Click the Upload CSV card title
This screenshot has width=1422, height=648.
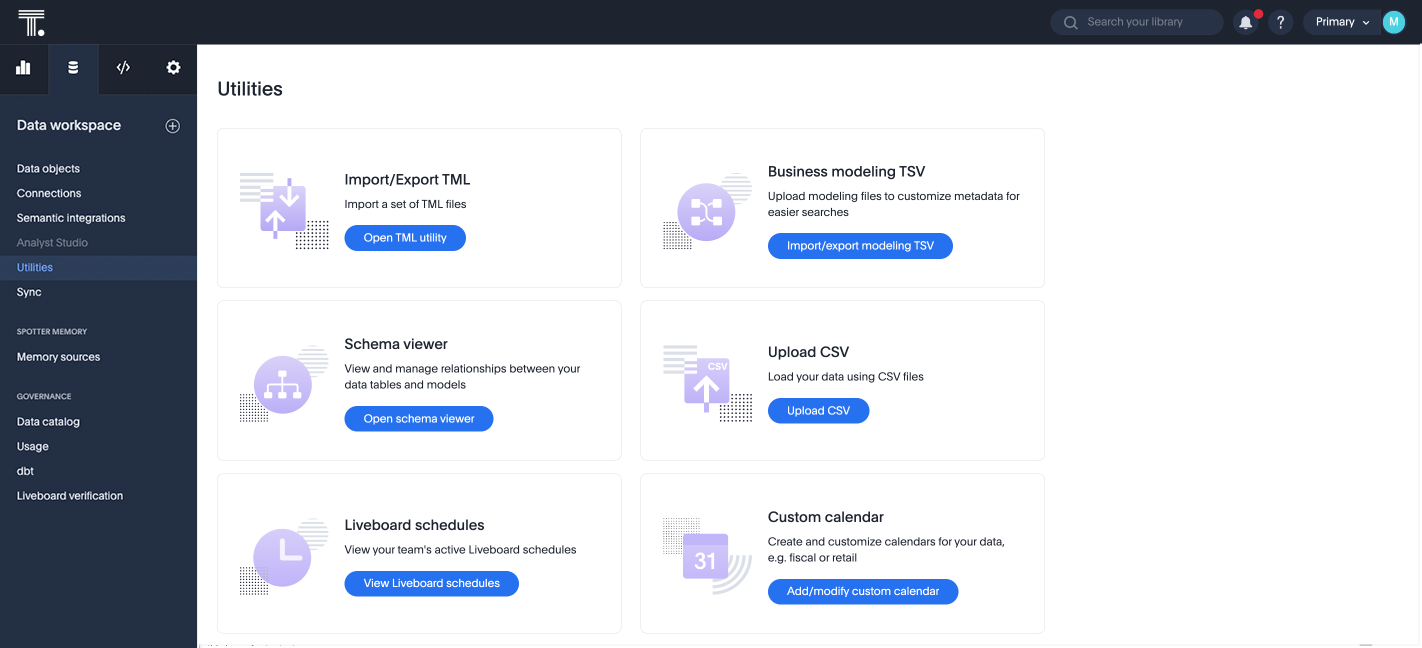pos(808,352)
